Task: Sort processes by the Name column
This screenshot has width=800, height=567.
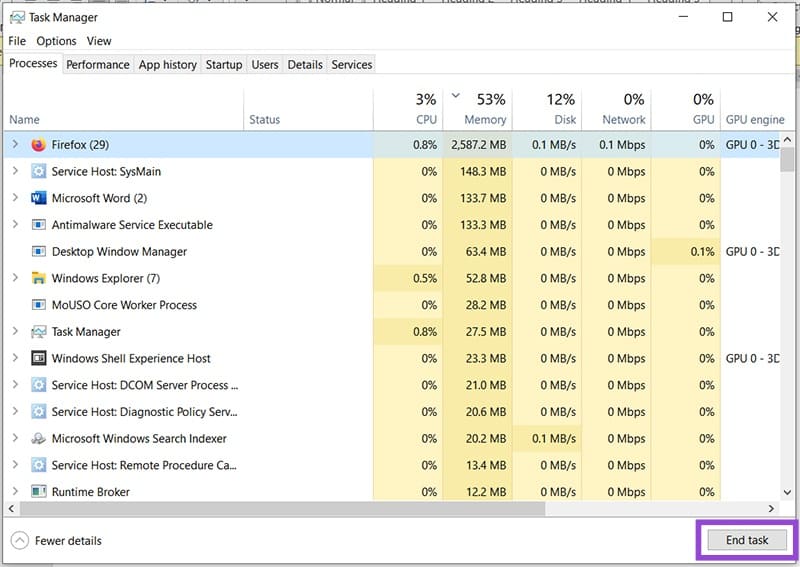Action: tap(124, 109)
